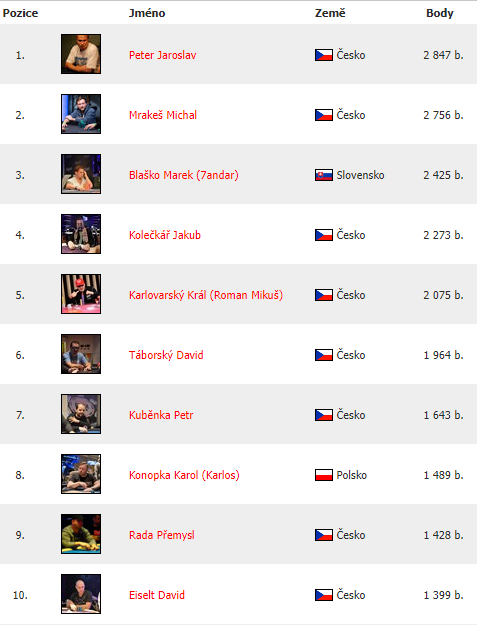Screen dimensions: 477x625
Task: Click the Czech flag in Kuběnka Petr's row
Action: (324, 415)
